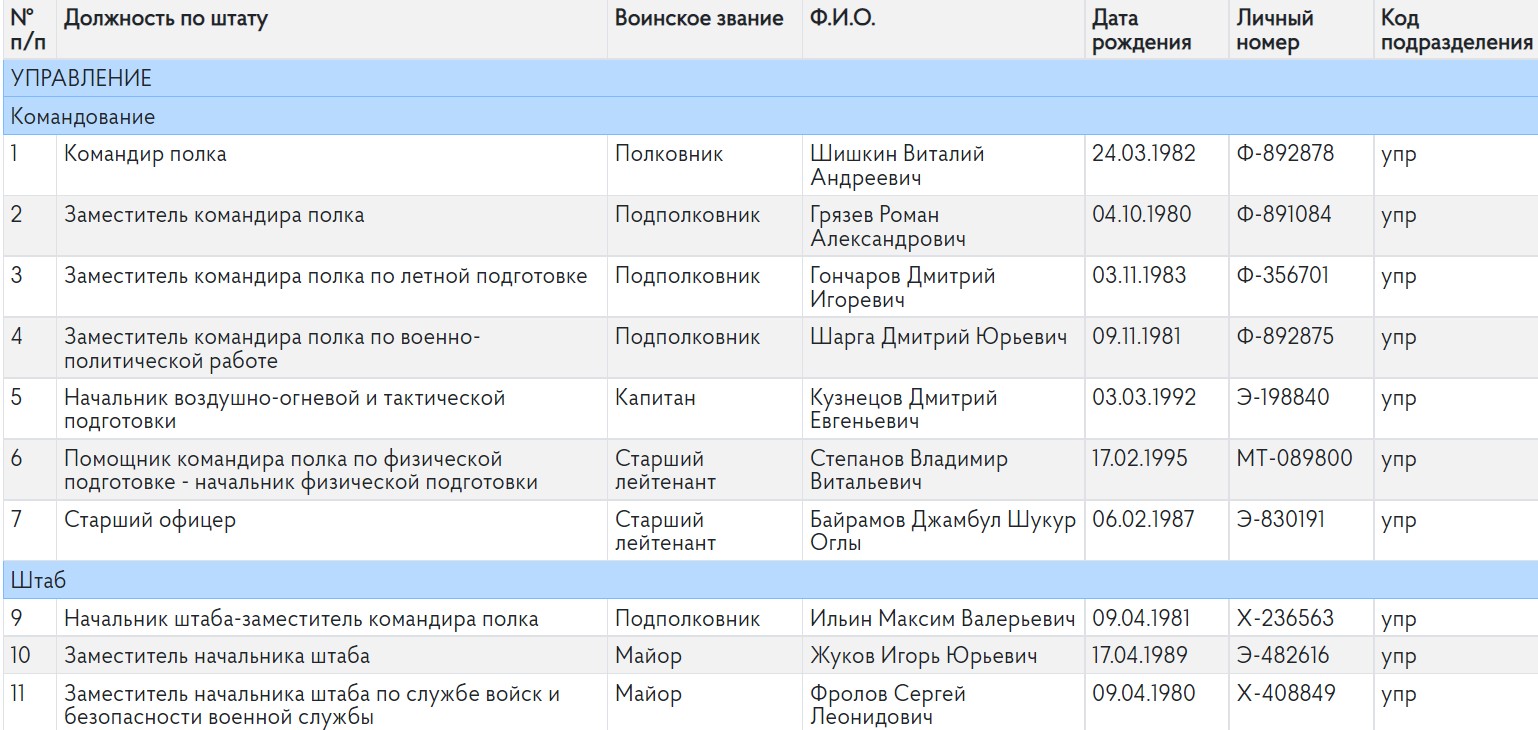Click birth date 03.11.1983
1538x730 pixels.
point(1139,276)
